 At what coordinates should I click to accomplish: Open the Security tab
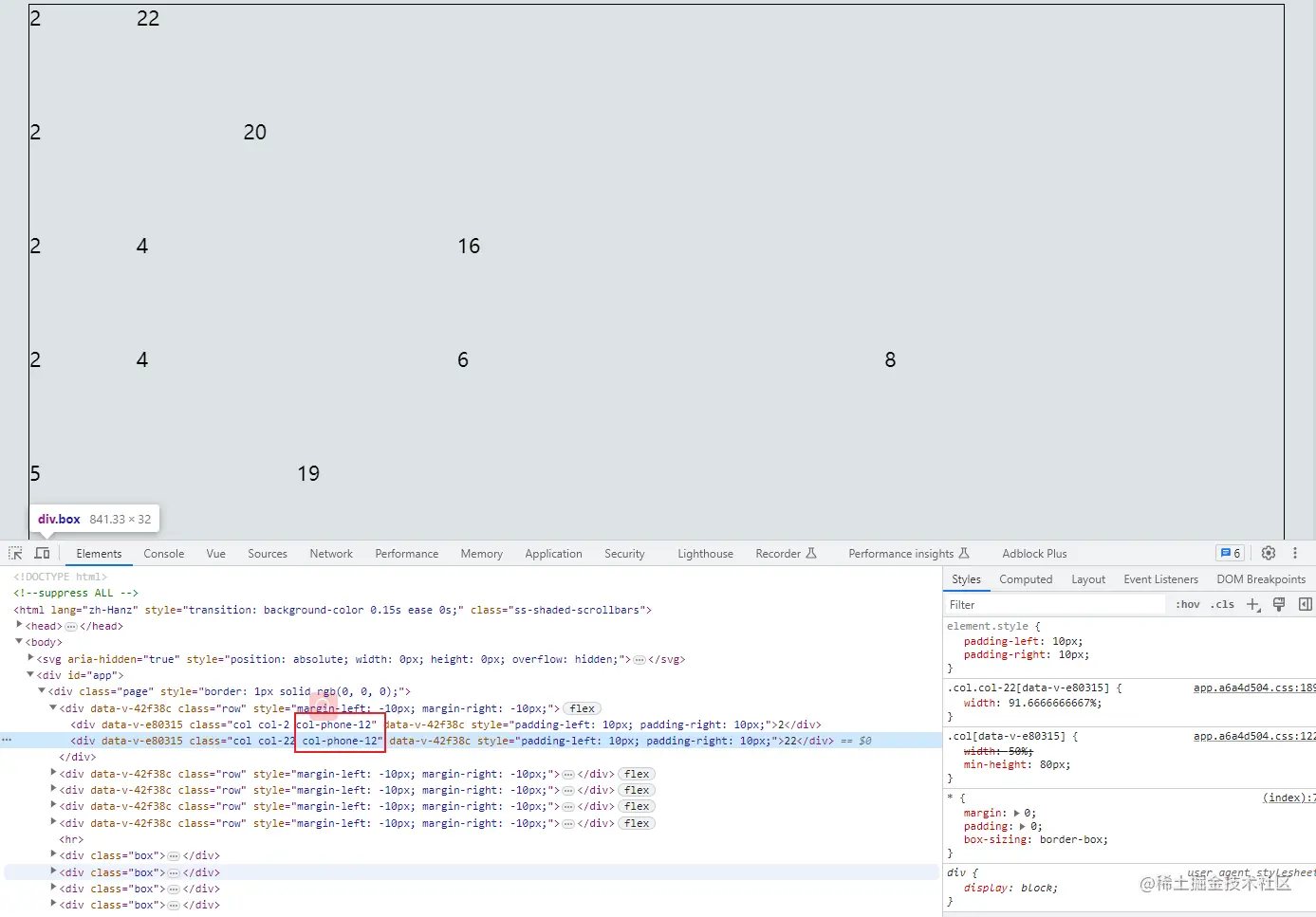click(x=624, y=554)
